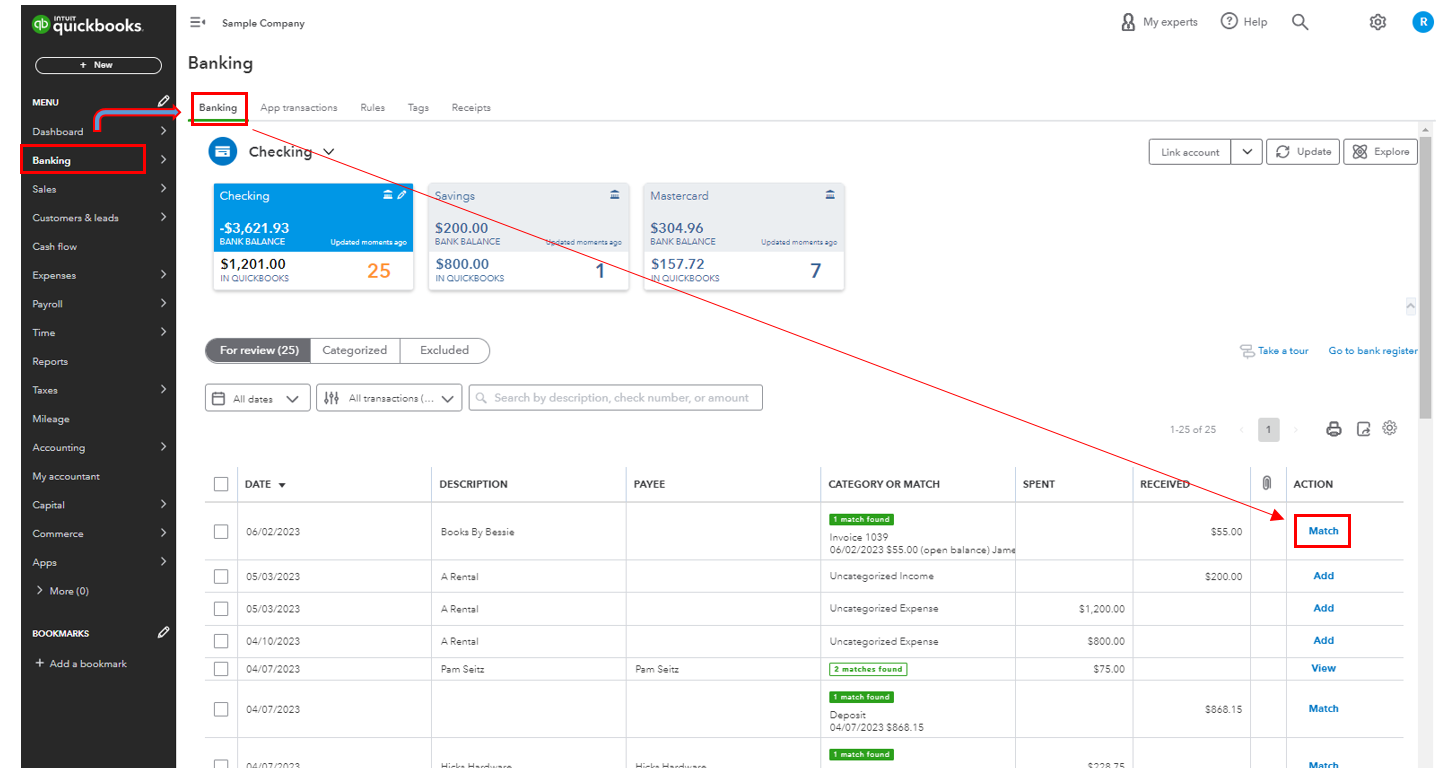Export the transaction list
The height and width of the screenshot is (768, 1437).
click(1363, 429)
